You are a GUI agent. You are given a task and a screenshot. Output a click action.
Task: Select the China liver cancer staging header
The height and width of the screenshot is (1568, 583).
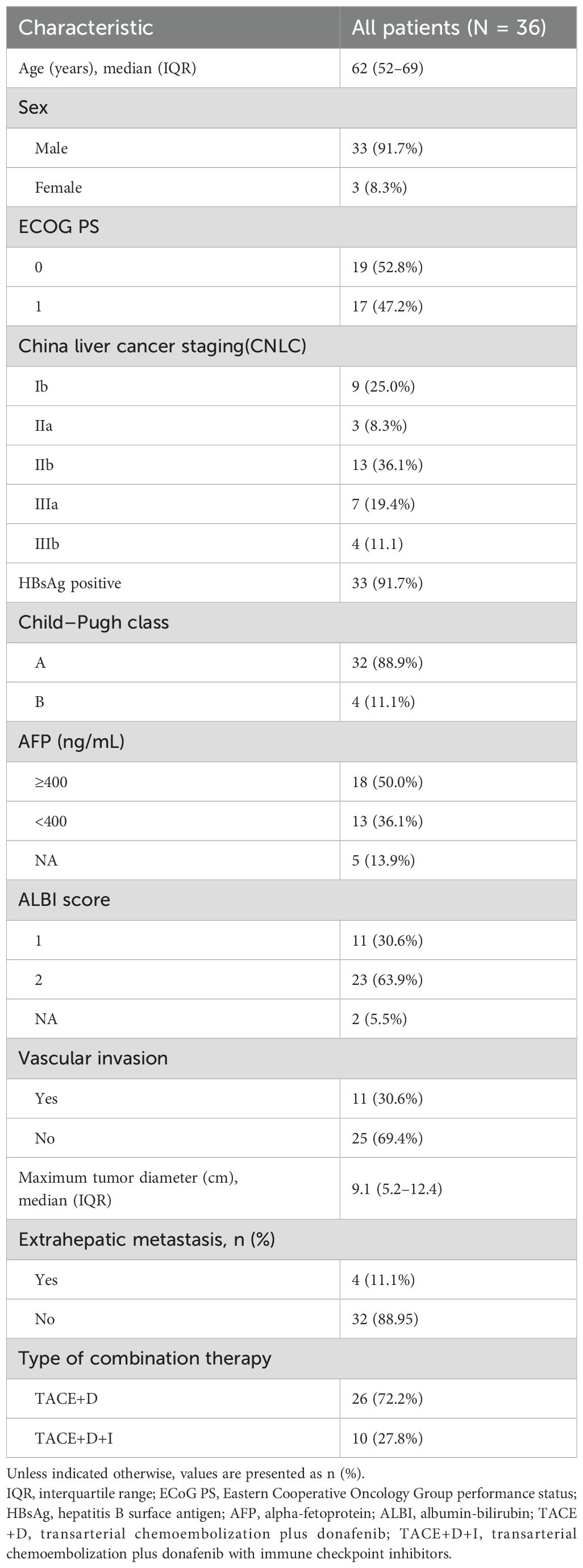point(163,346)
